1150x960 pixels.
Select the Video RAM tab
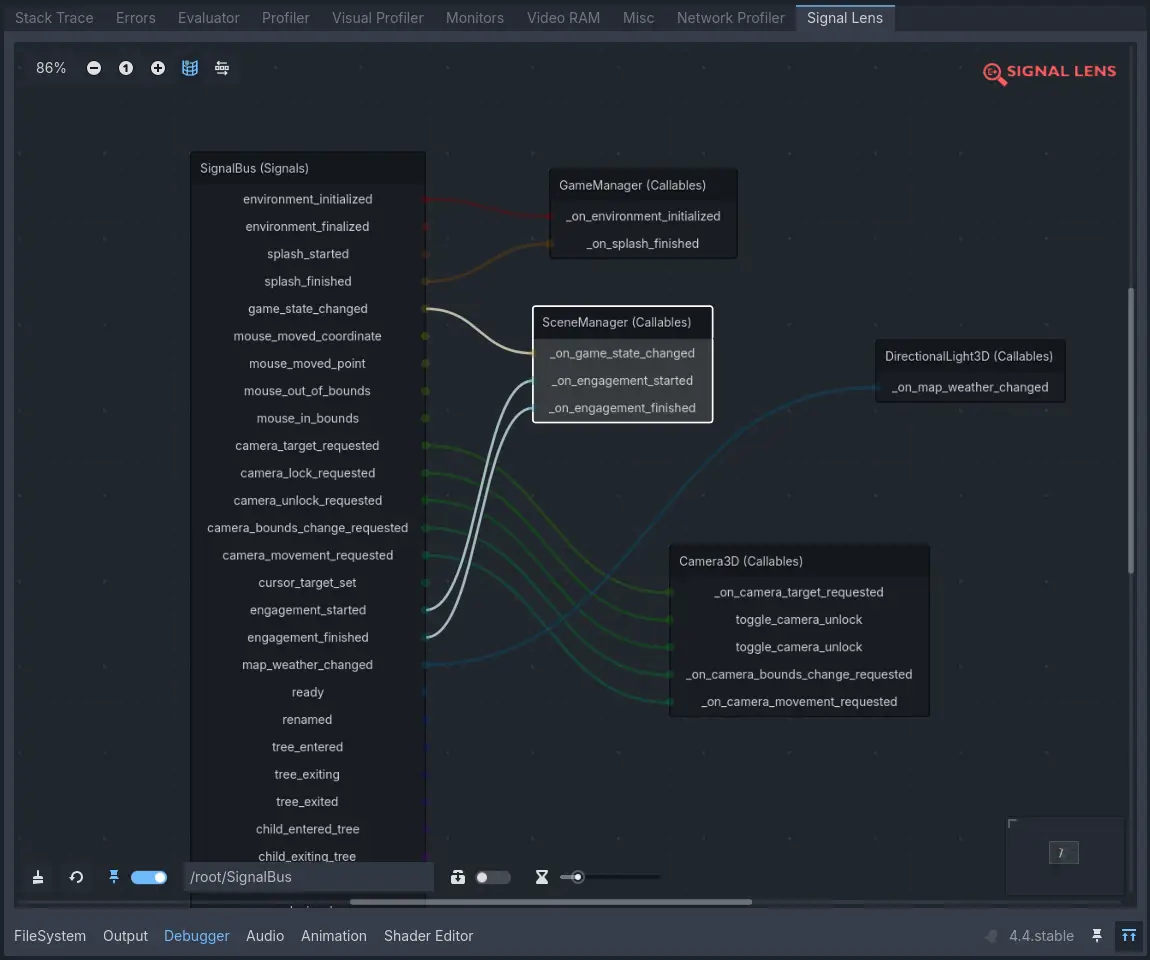pyautogui.click(x=563, y=18)
